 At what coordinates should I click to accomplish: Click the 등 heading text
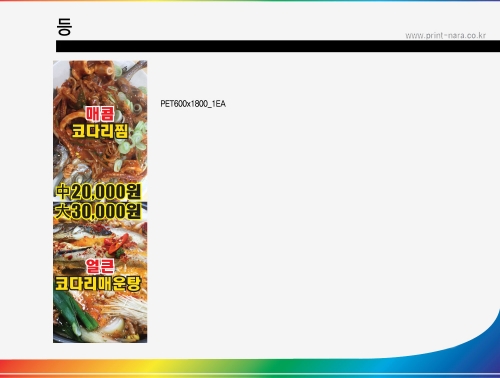pyautogui.click(x=64, y=27)
